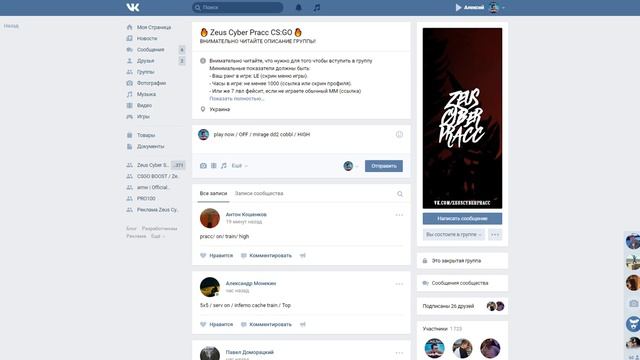Open Друзья in sidebar
640x360 pixels.
coord(145,61)
